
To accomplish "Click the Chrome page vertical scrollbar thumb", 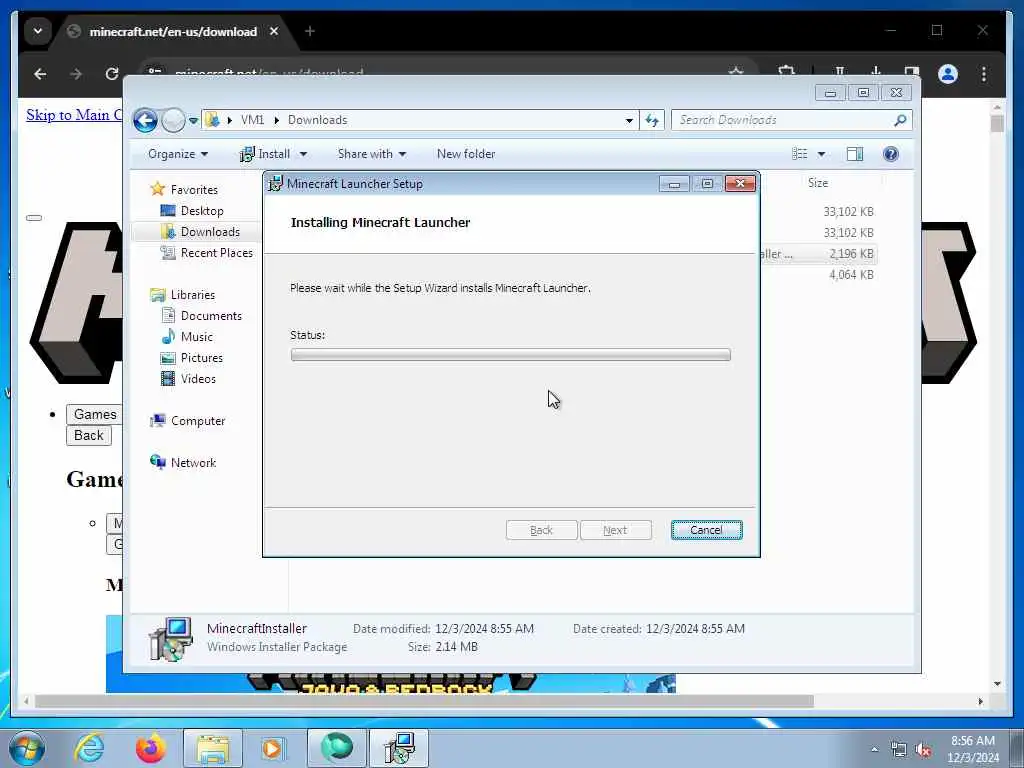I will tap(997, 123).
